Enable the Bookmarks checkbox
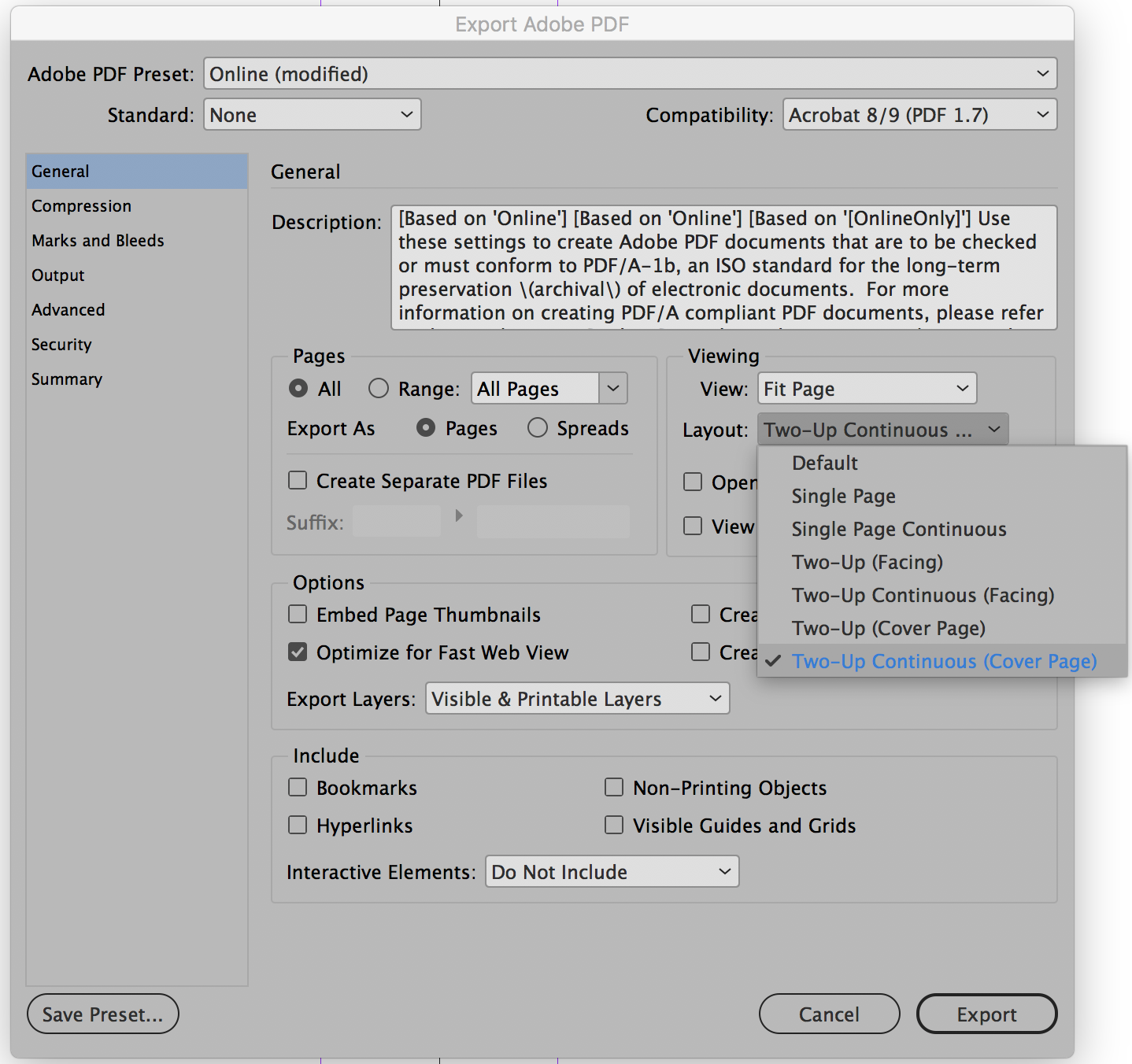Viewport: 1132px width, 1064px height. point(298,787)
